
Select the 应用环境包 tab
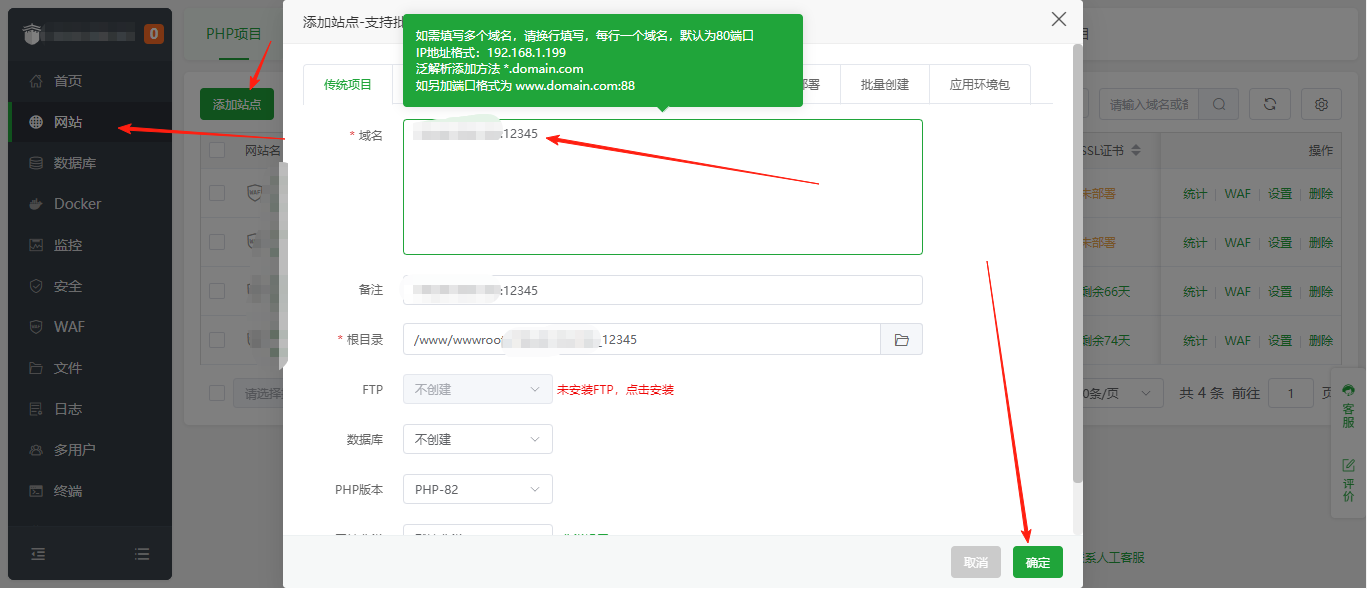978,84
